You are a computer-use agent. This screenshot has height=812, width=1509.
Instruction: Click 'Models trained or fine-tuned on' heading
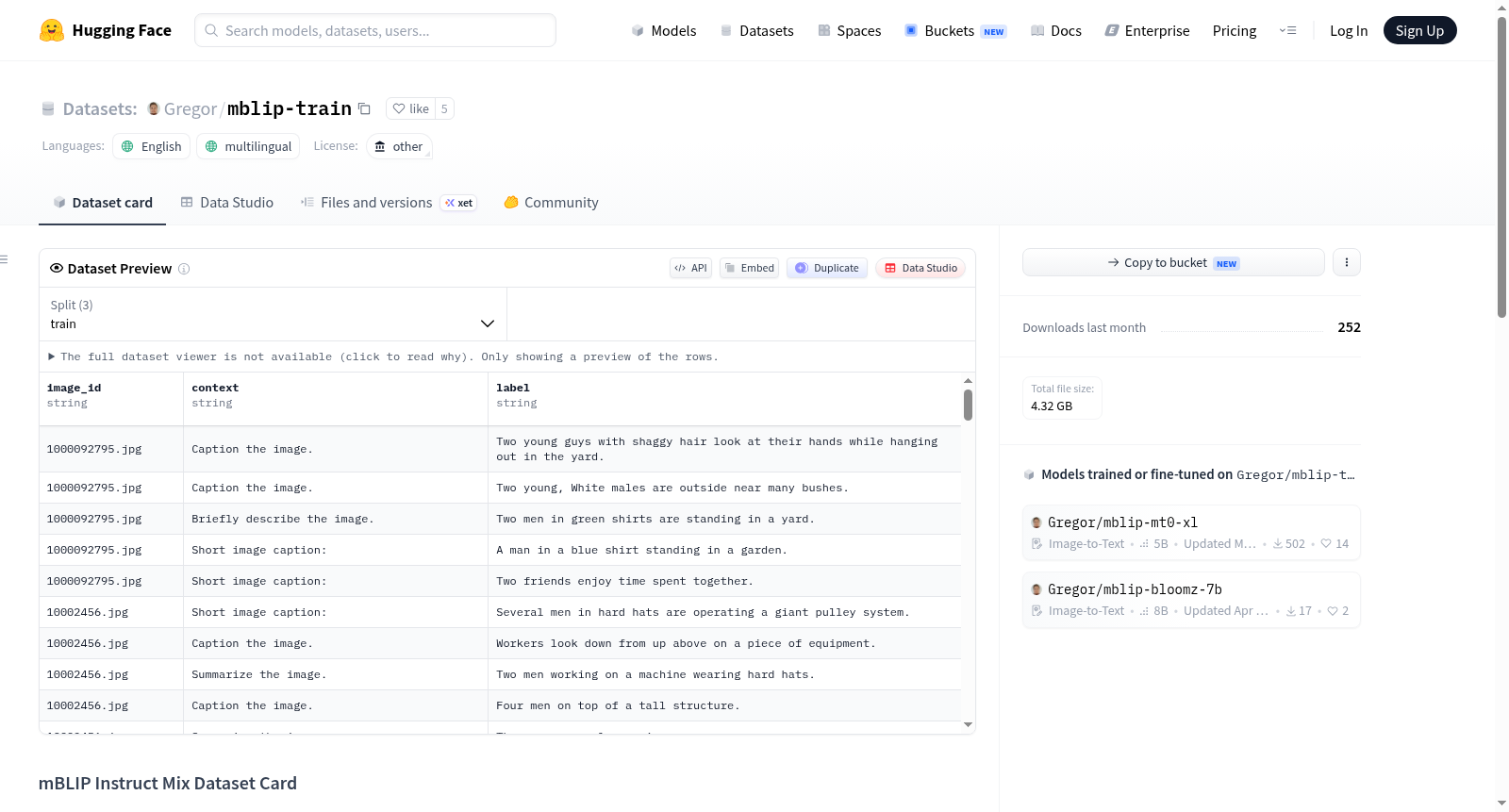tap(1137, 474)
